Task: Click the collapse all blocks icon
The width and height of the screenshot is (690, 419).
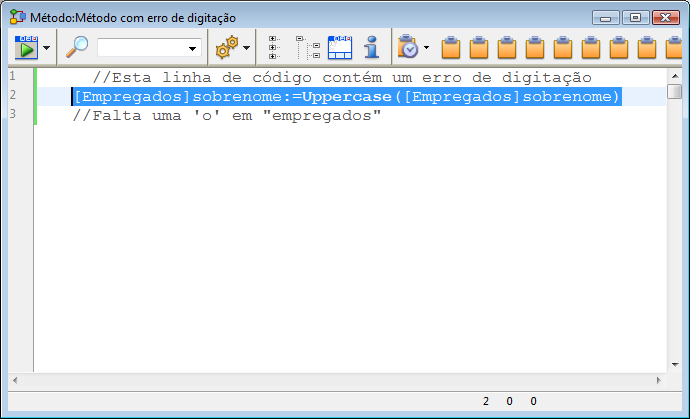Action: click(275, 47)
